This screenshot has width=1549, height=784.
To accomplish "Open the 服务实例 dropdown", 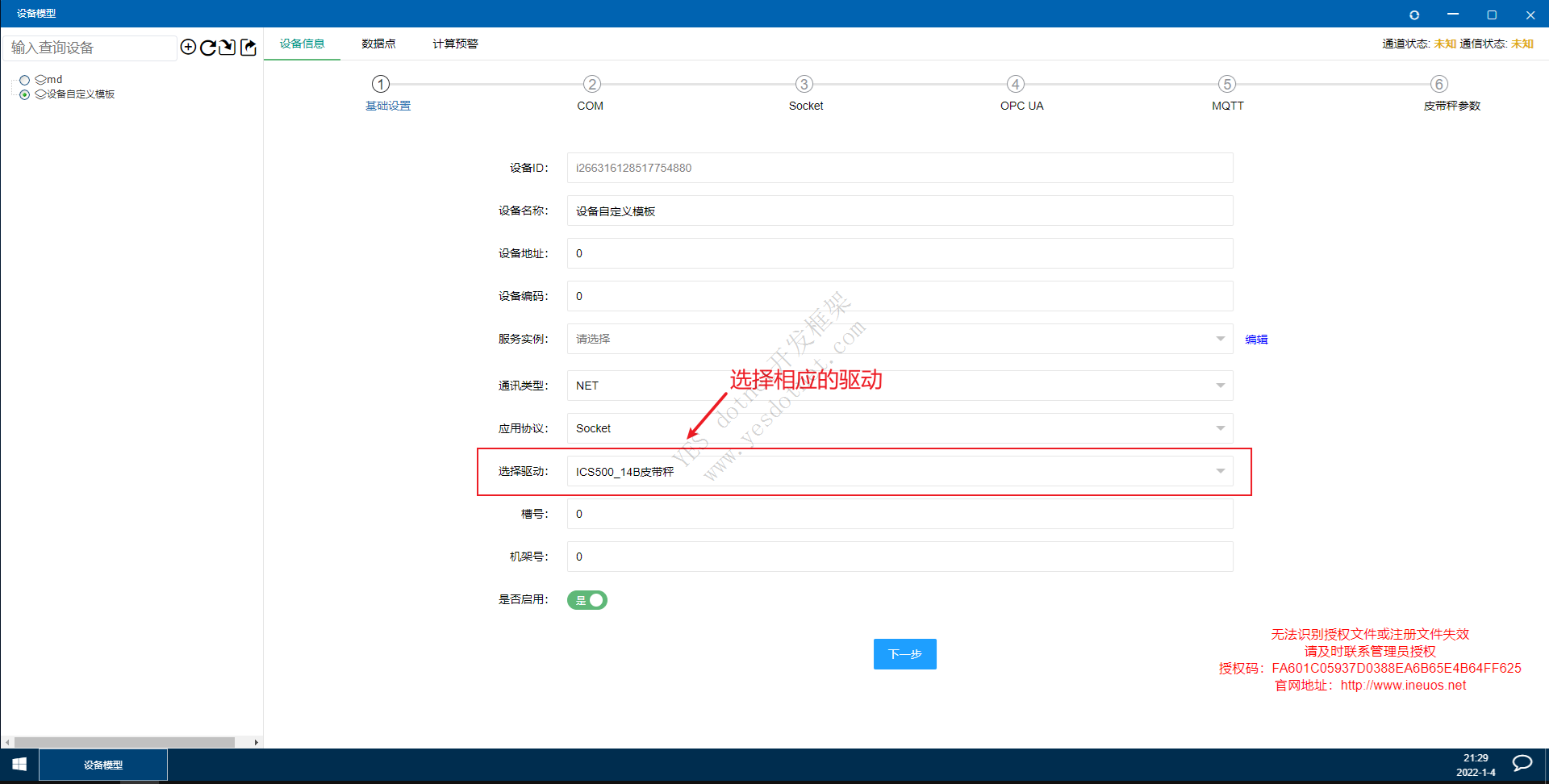I will click(899, 339).
